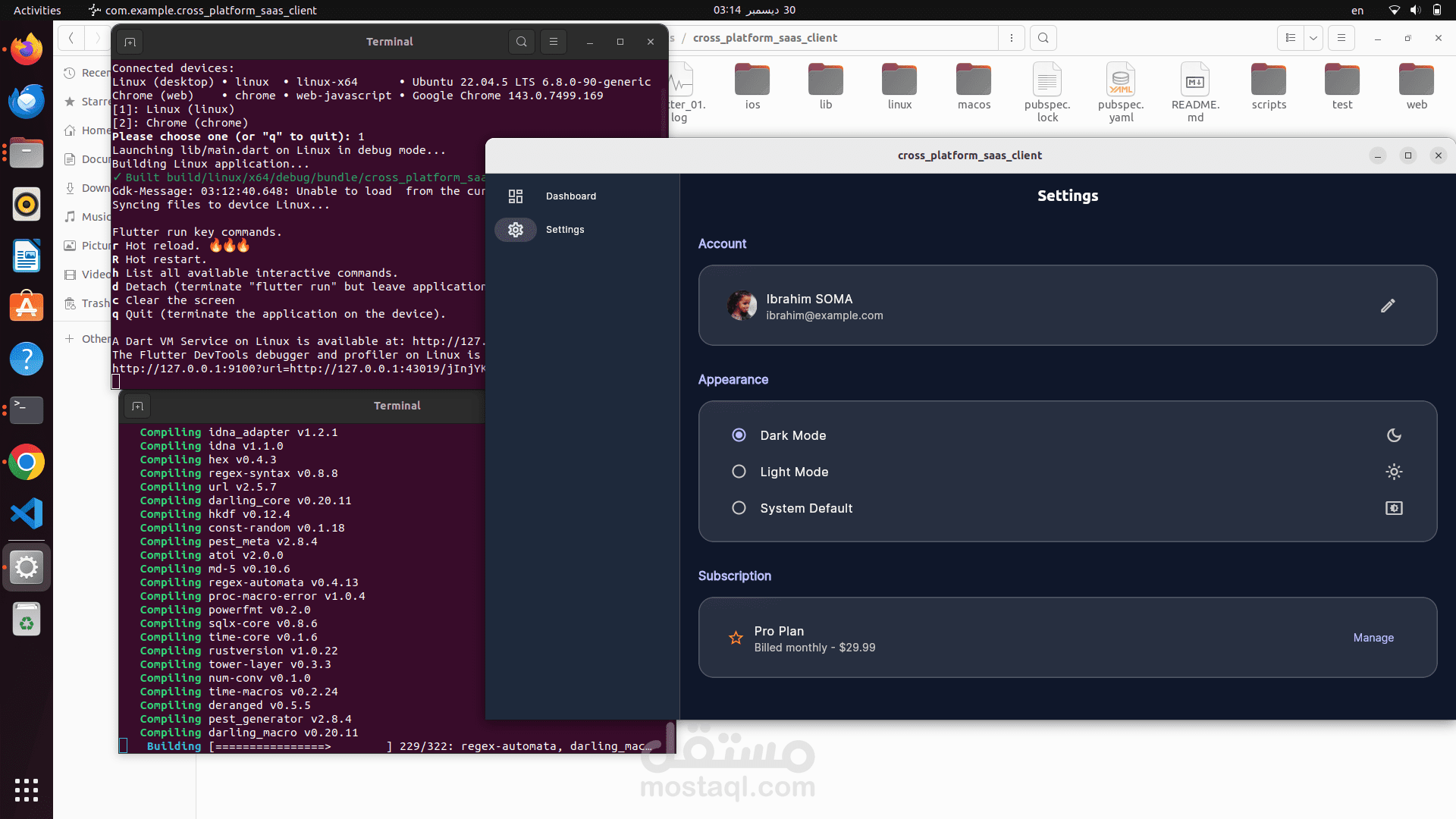Select the System Default radio button
Viewport: 1456px width, 819px height.
click(739, 508)
